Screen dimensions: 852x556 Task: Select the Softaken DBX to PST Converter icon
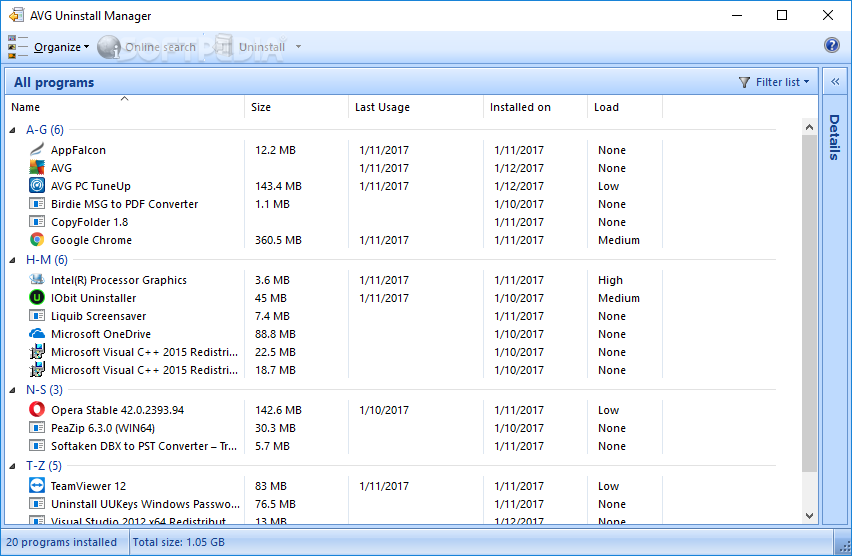(36, 446)
